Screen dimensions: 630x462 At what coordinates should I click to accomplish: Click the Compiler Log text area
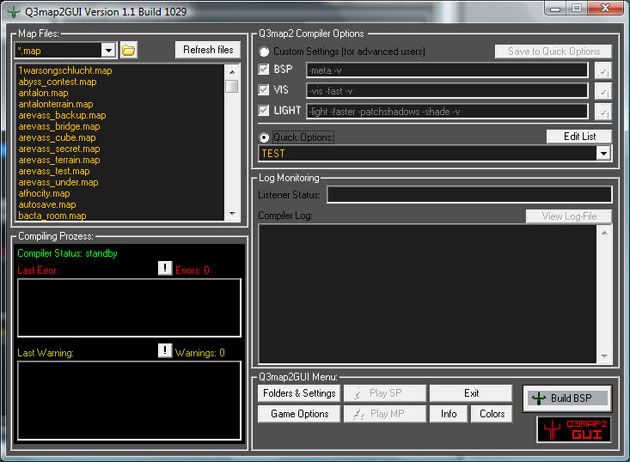427,294
